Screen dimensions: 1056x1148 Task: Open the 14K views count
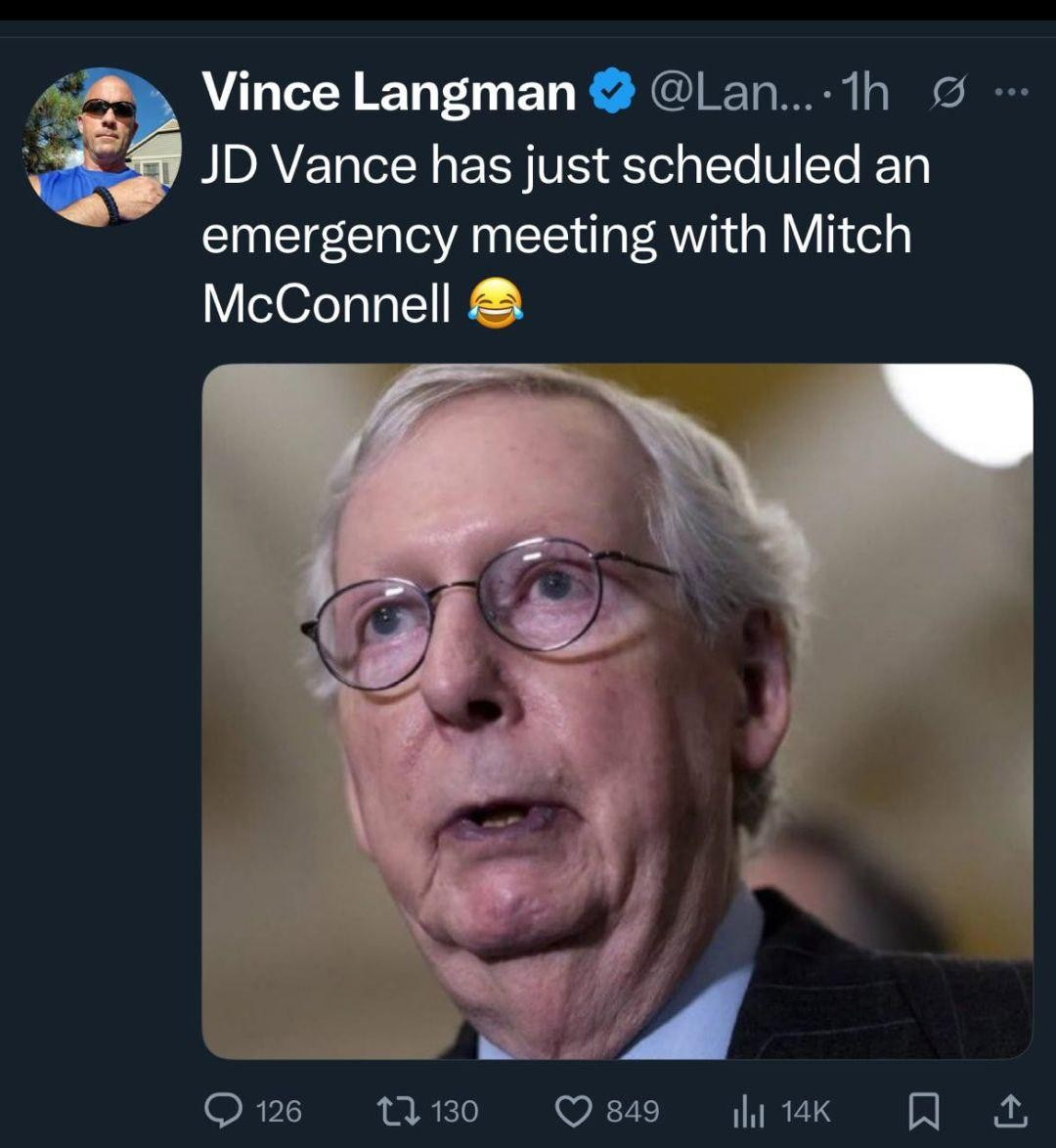tap(806, 1112)
